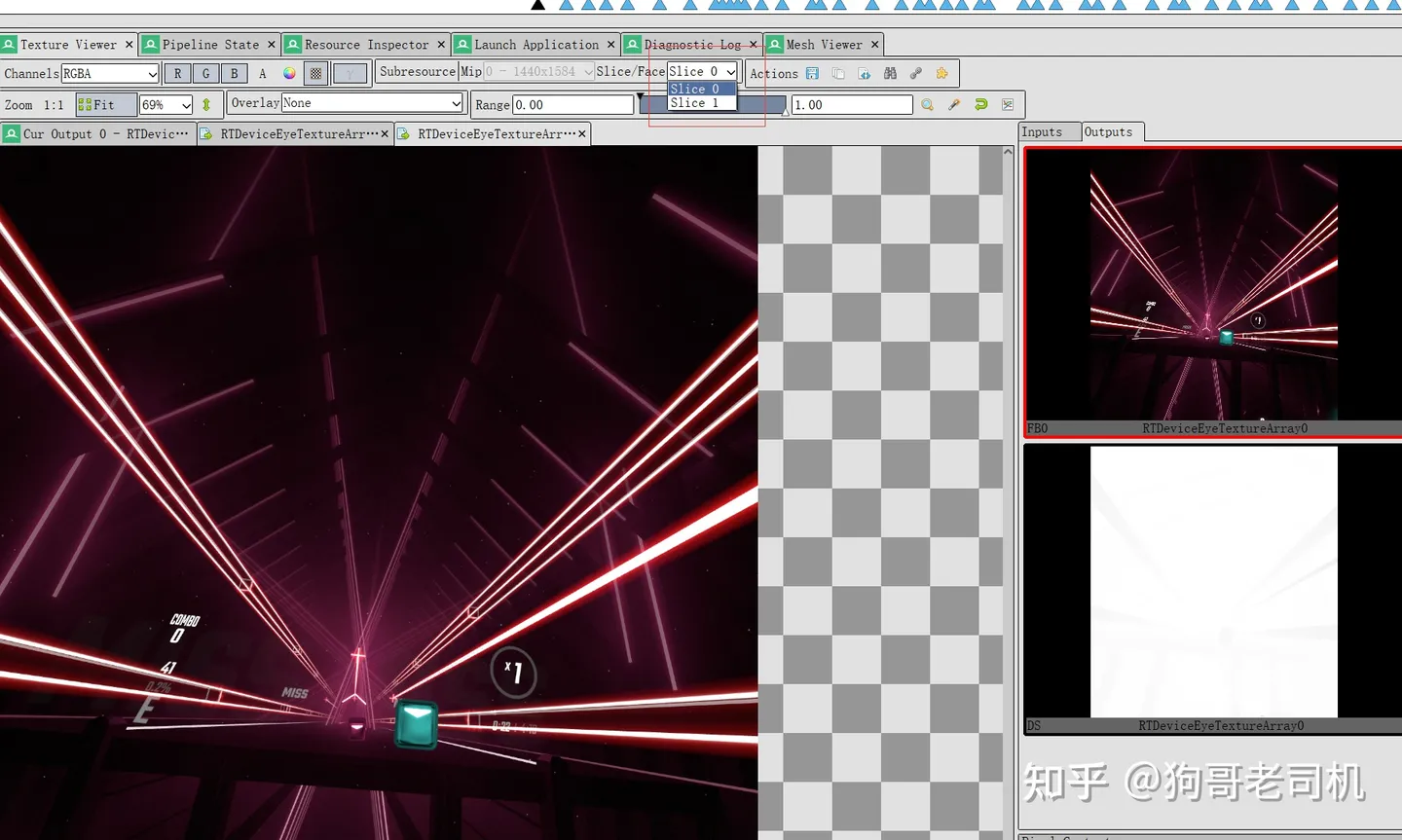This screenshot has height=840, width=1402.
Task: Click the copy texture to clipboard icon
Action: point(838,73)
